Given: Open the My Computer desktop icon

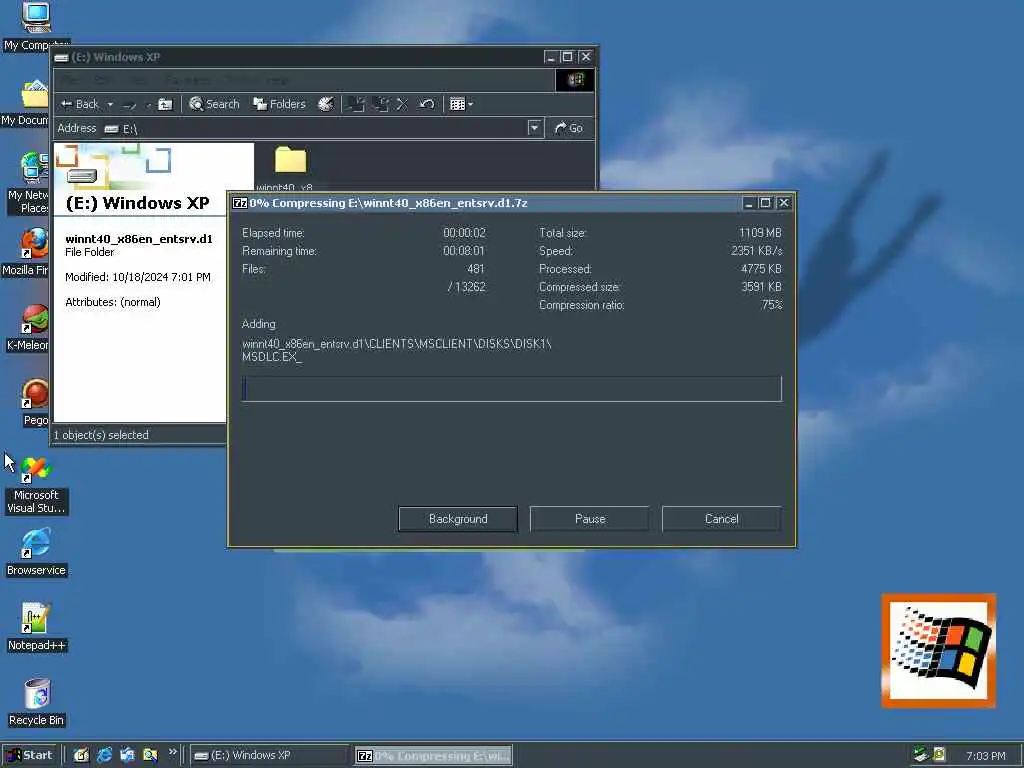Looking at the screenshot, I should pos(35,26).
